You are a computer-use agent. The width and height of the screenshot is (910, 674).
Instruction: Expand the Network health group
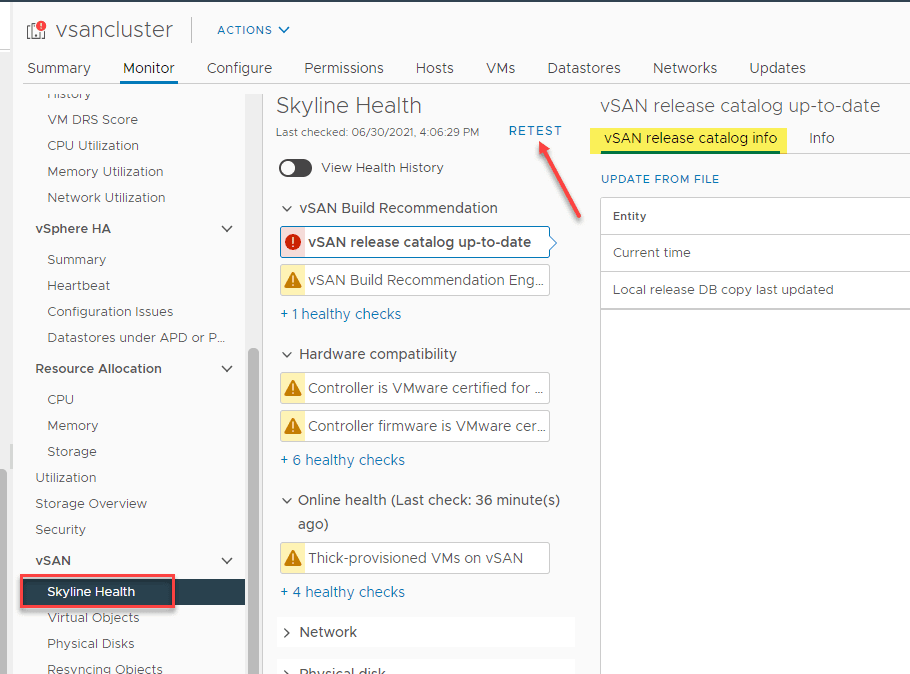pos(287,633)
